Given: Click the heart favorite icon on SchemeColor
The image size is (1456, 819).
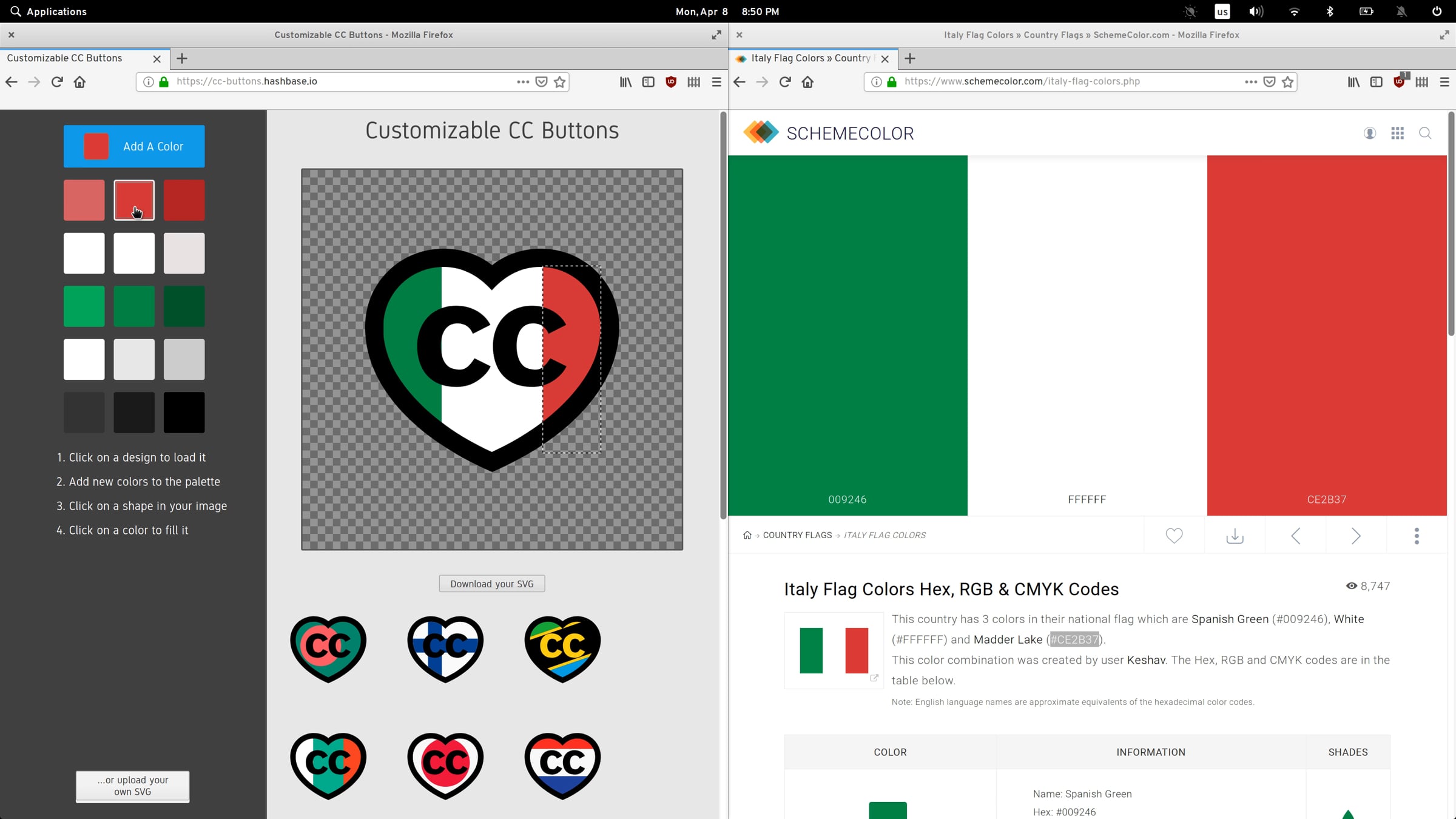Looking at the screenshot, I should (x=1174, y=536).
